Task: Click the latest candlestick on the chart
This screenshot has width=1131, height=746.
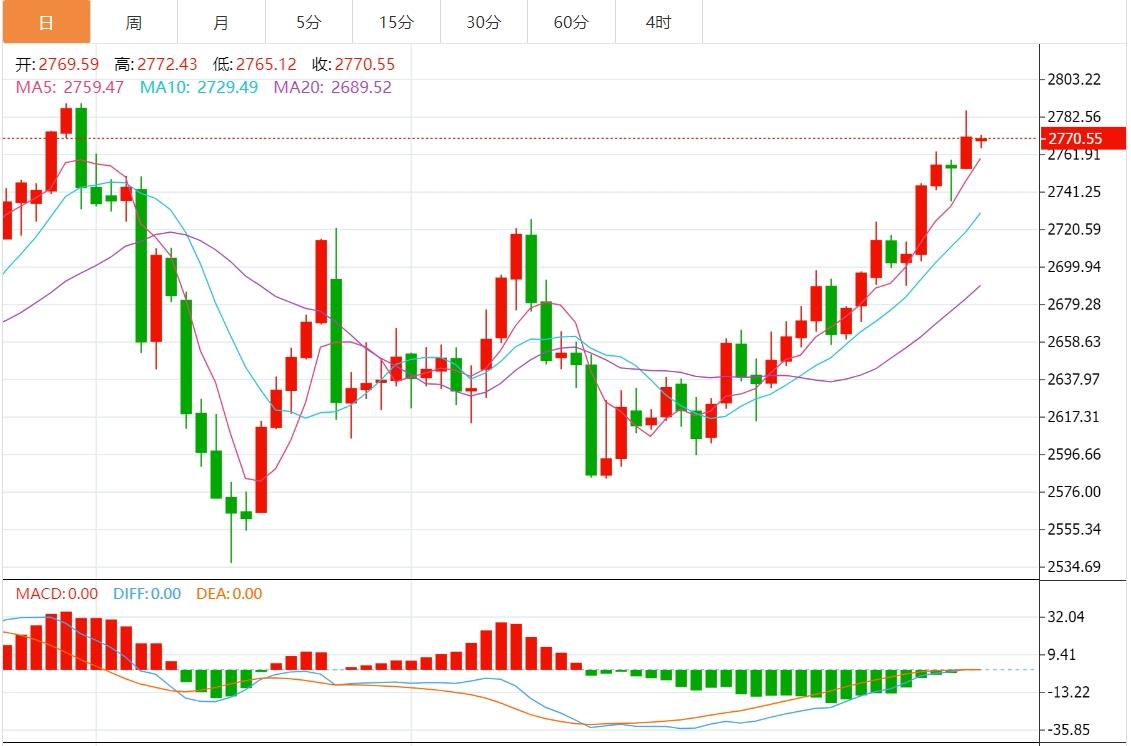Action: [983, 140]
